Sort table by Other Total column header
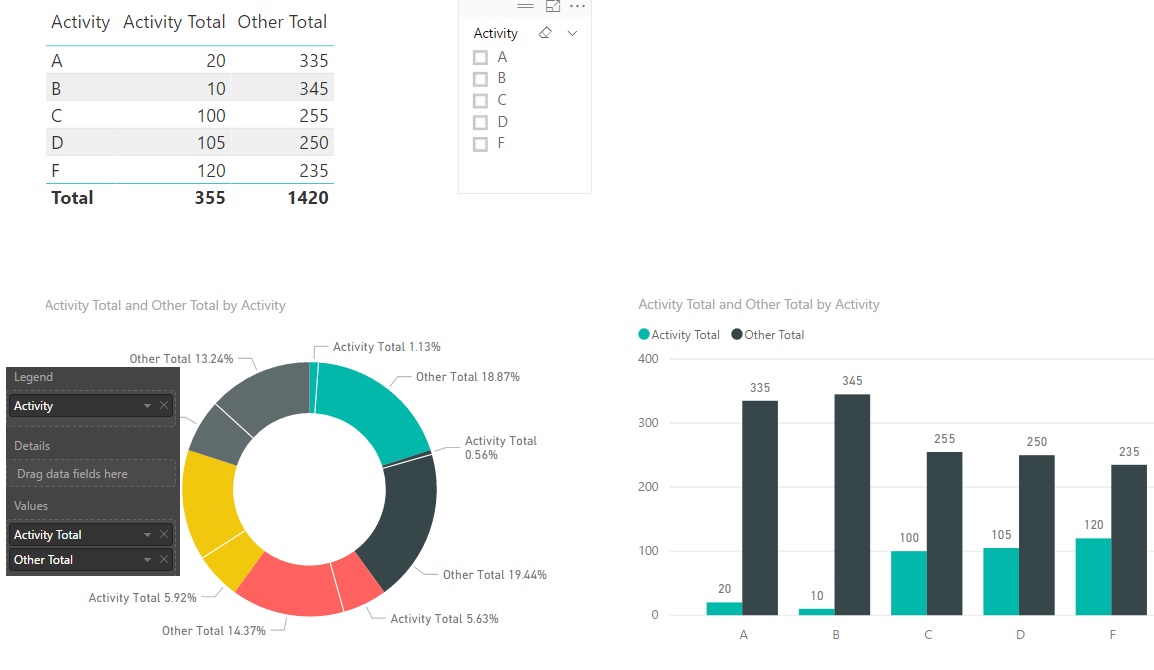 (x=282, y=22)
